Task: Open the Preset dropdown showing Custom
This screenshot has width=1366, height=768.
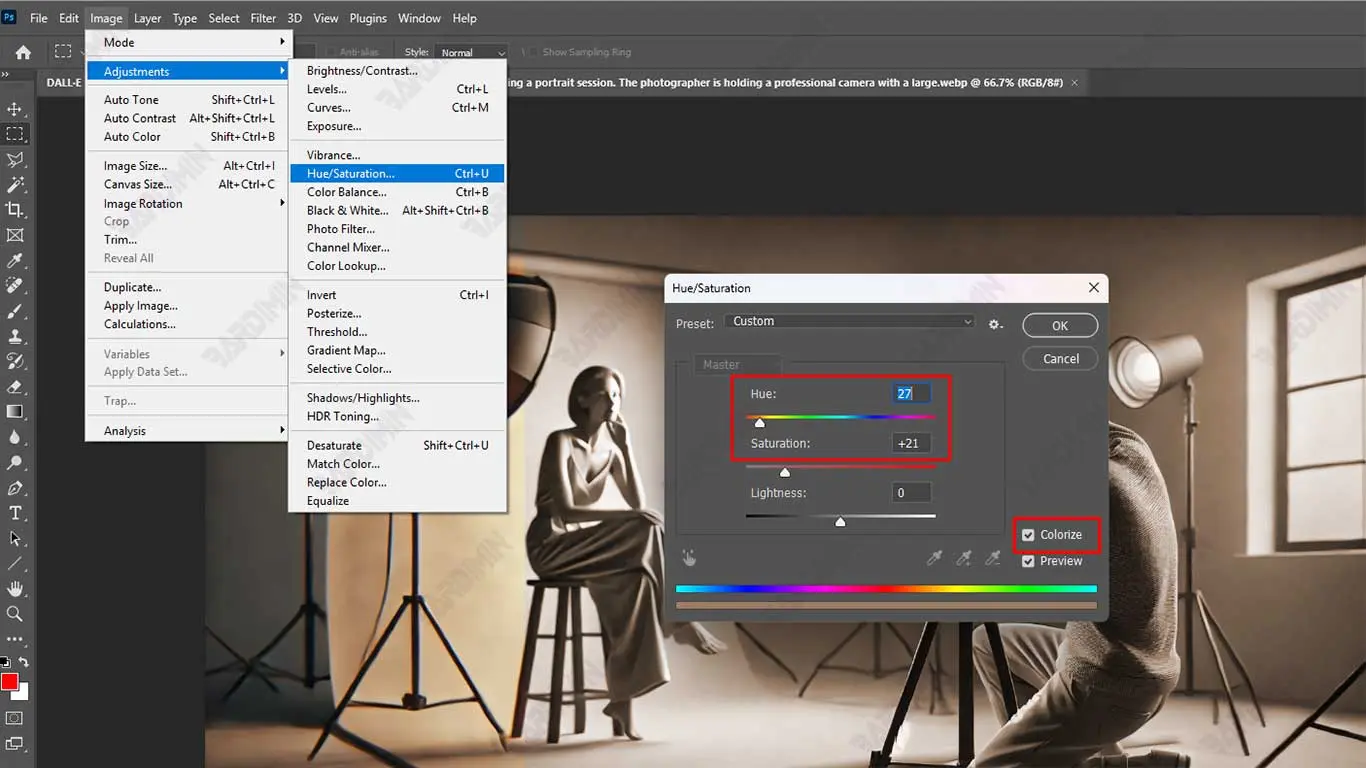Action: [x=851, y=322]
